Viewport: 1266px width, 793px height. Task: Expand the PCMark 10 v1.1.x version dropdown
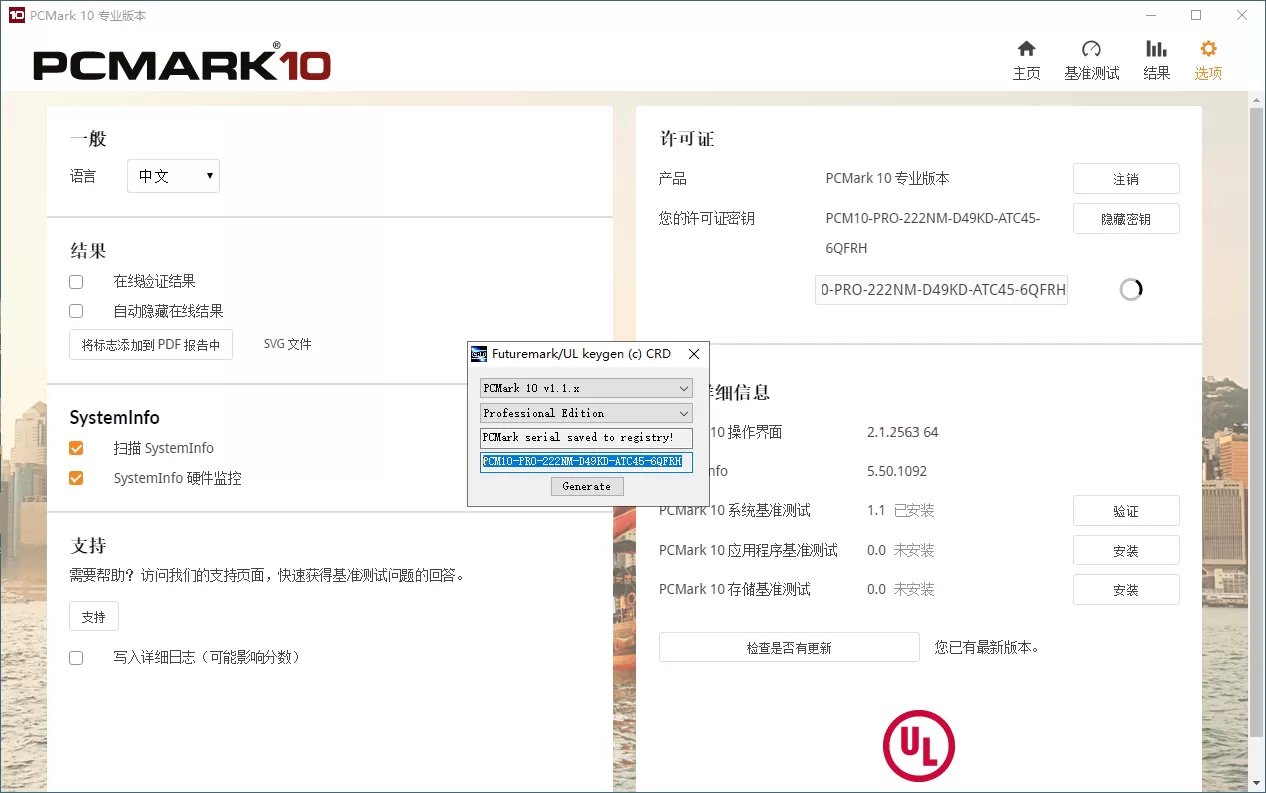click(585, 388)
